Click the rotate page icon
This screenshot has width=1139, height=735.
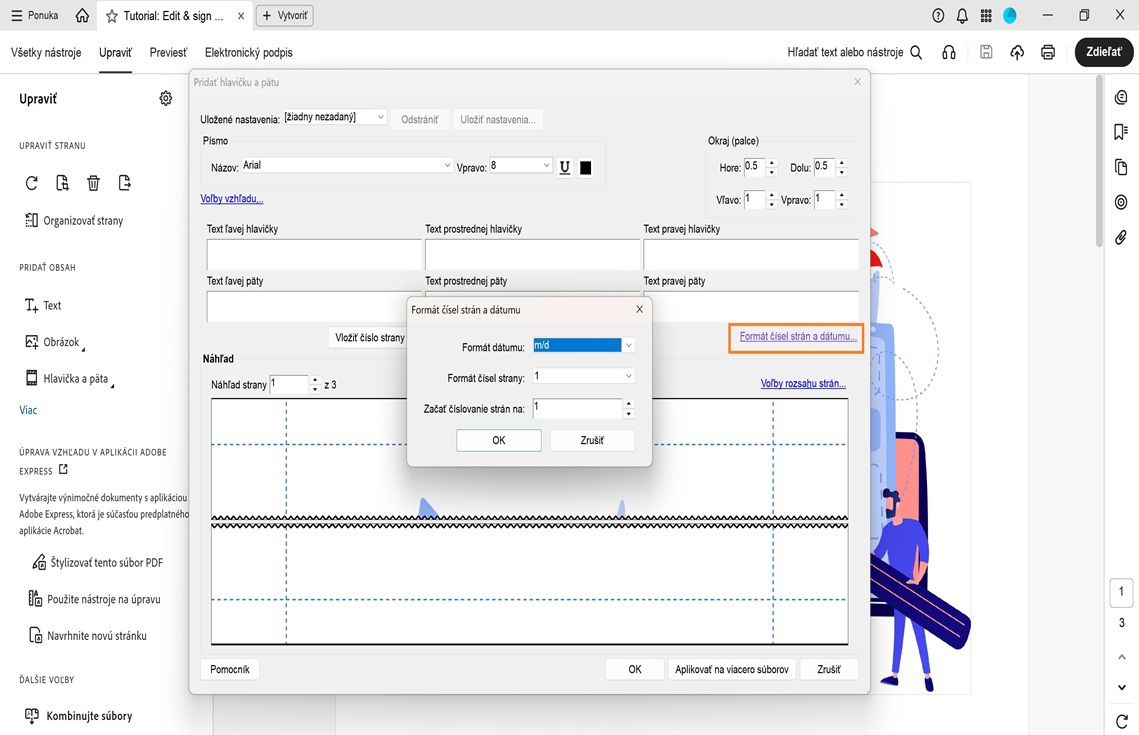coord(31,183)
